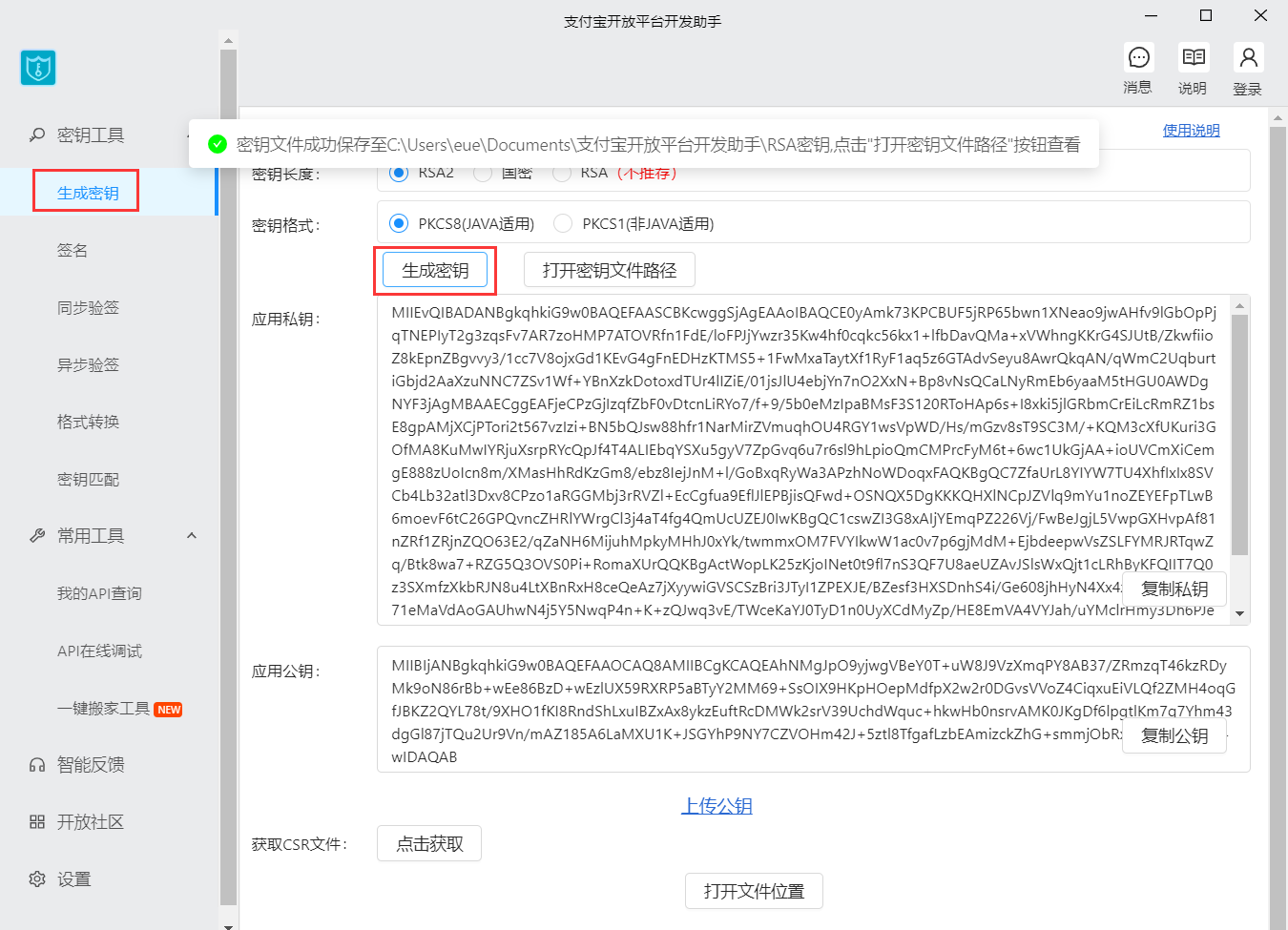
Task: Click the NEW badge beside 一键搬家工具
Action: click(169, 710)
